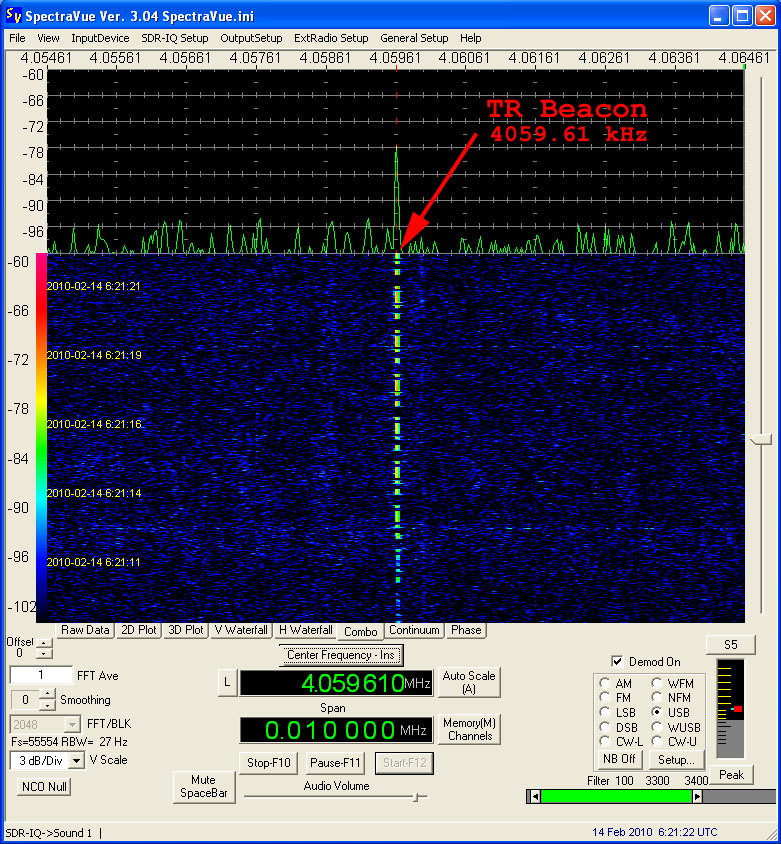The height and width of the screenshot is (844, 781).
Task: Switch to the Continuum tab
Action: tap(414, 630)
